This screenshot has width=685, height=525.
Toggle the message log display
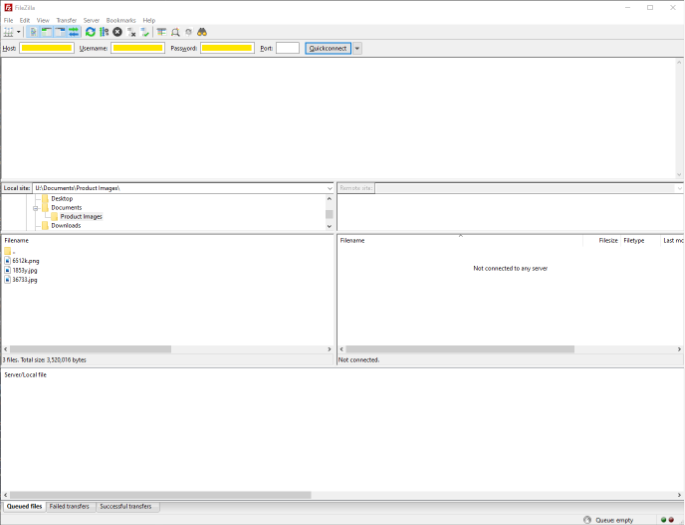33,32
